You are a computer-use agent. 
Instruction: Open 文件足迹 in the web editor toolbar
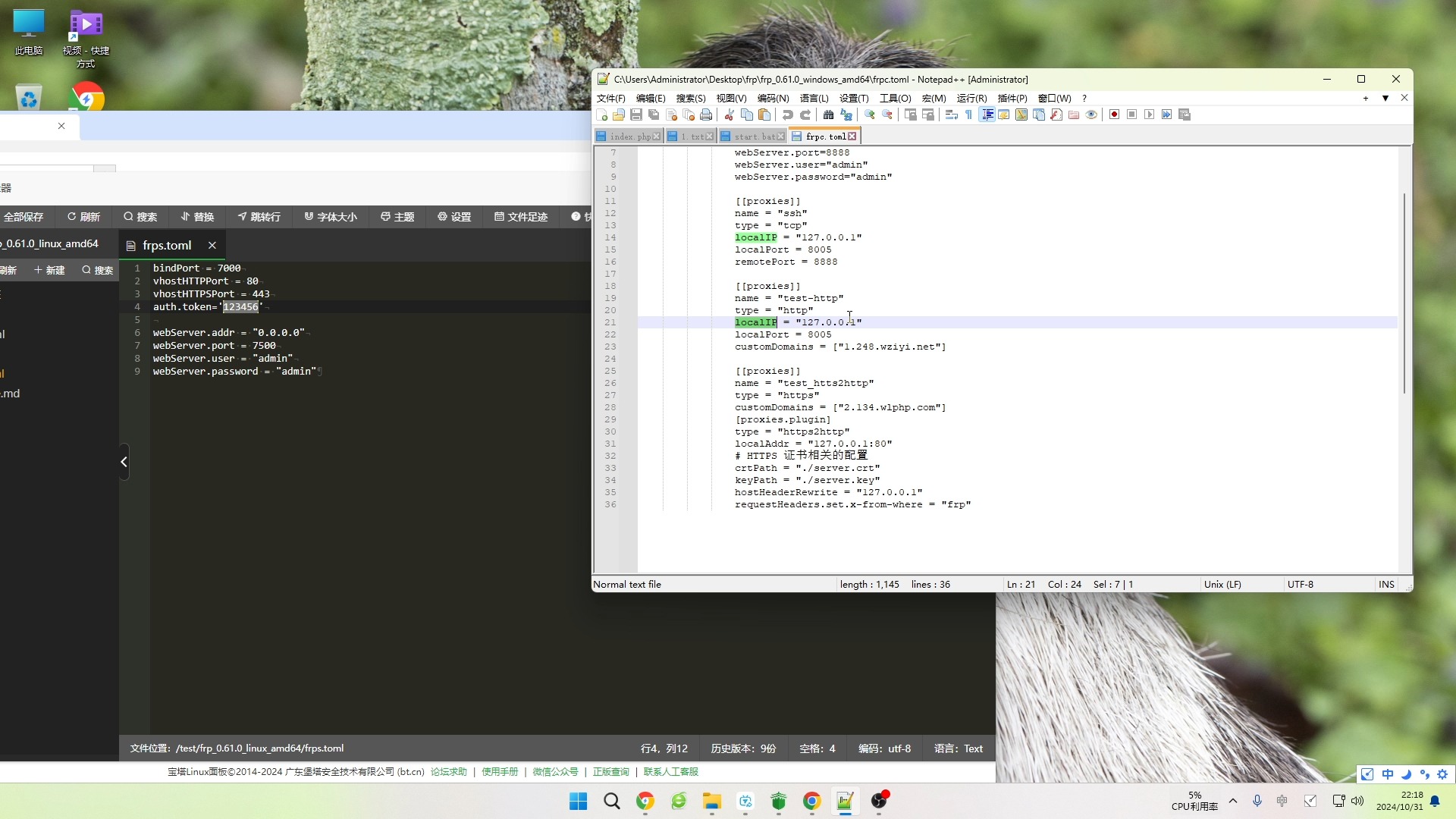[x=521, y=217]
